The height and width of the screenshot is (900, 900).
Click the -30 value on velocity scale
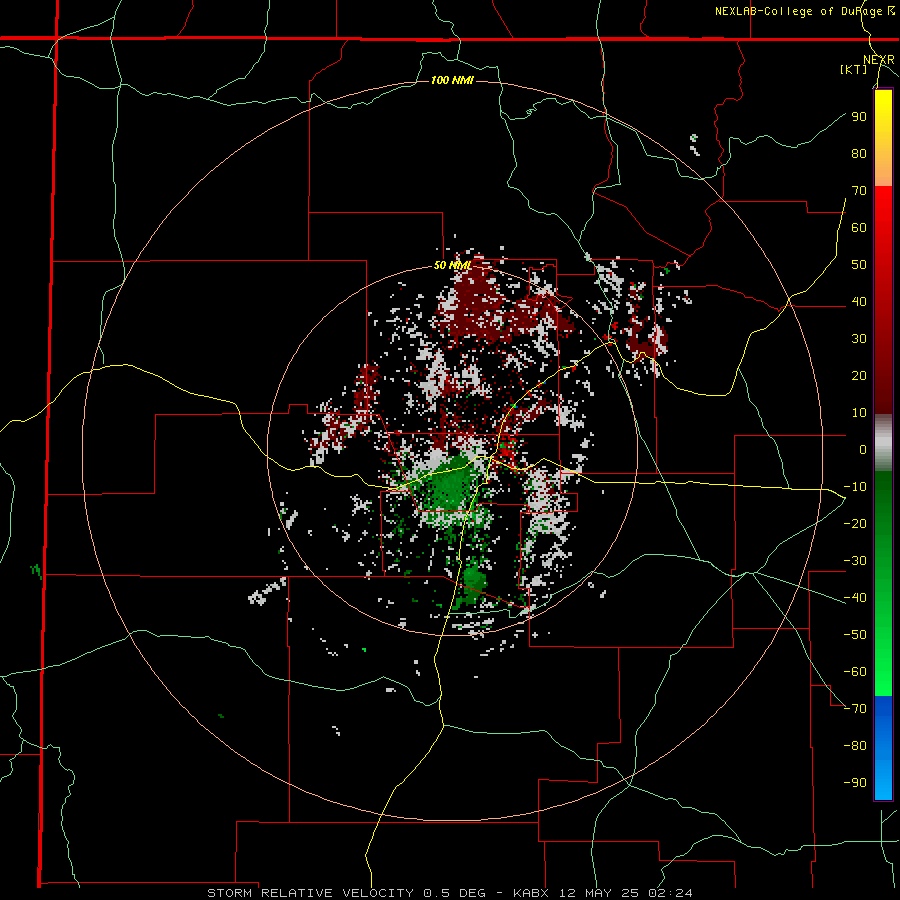point(855,561)
